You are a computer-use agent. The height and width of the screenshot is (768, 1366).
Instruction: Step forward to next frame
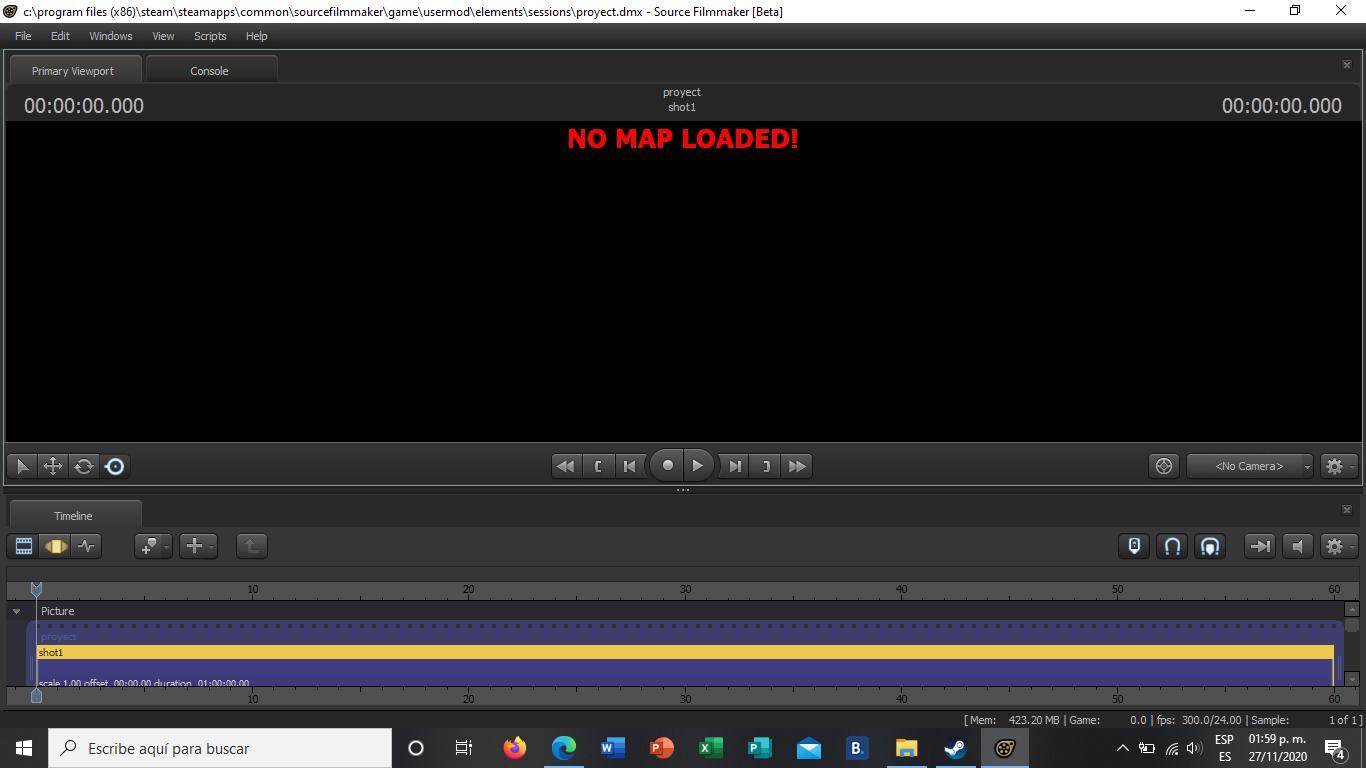(735, 466)
